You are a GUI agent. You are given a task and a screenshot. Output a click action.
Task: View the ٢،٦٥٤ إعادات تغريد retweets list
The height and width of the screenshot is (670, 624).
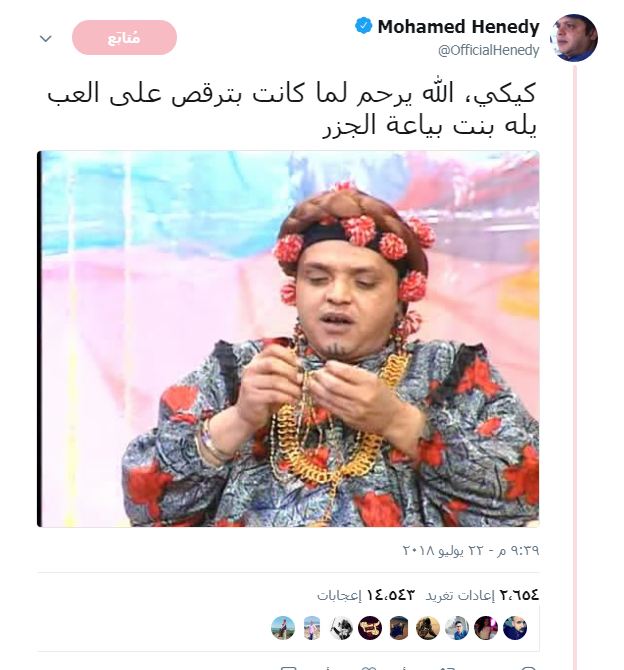[482, 595]
